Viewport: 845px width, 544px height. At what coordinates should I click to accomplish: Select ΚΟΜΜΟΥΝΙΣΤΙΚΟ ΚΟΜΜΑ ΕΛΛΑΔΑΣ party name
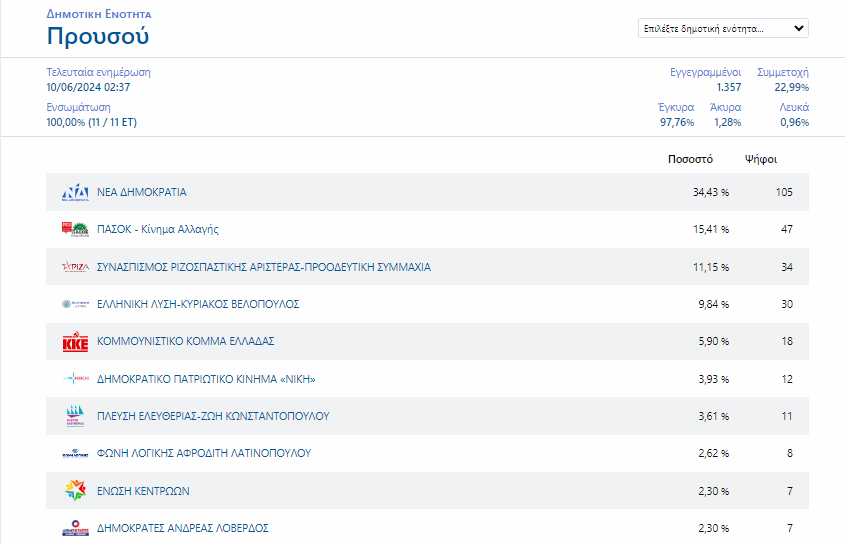click(185, 341)
